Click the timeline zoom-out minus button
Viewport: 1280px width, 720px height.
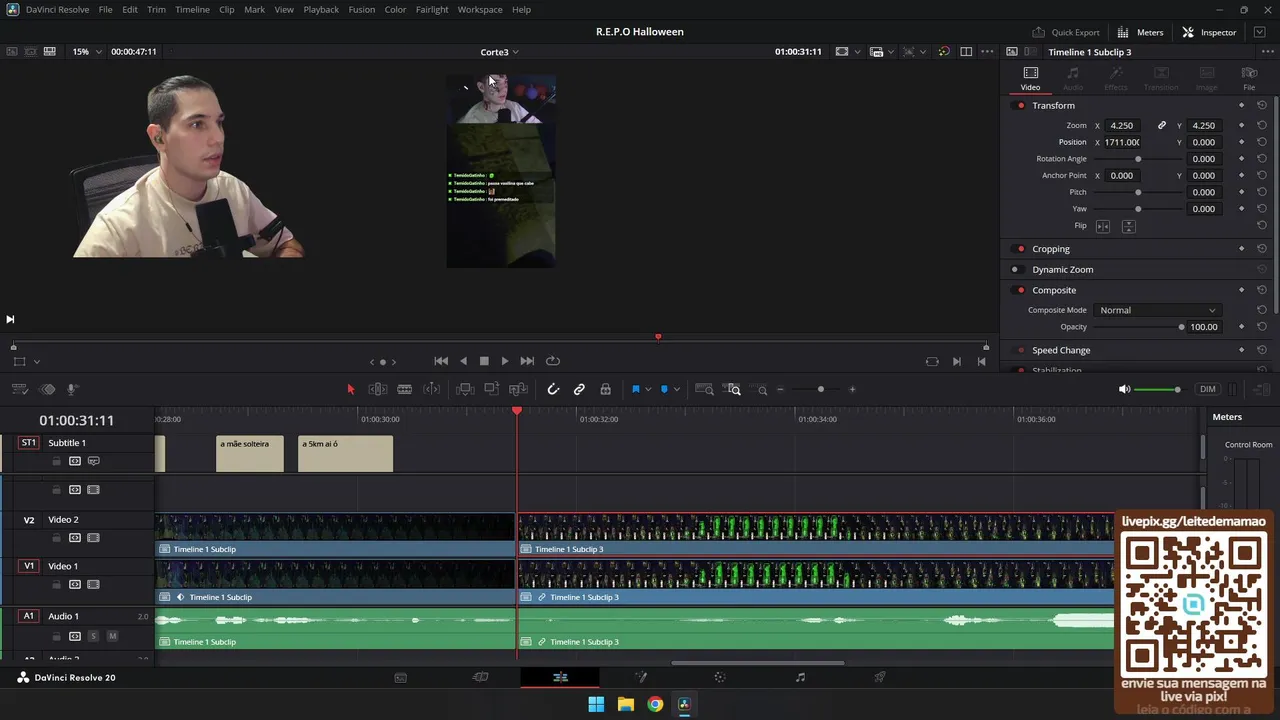[780, 389]
